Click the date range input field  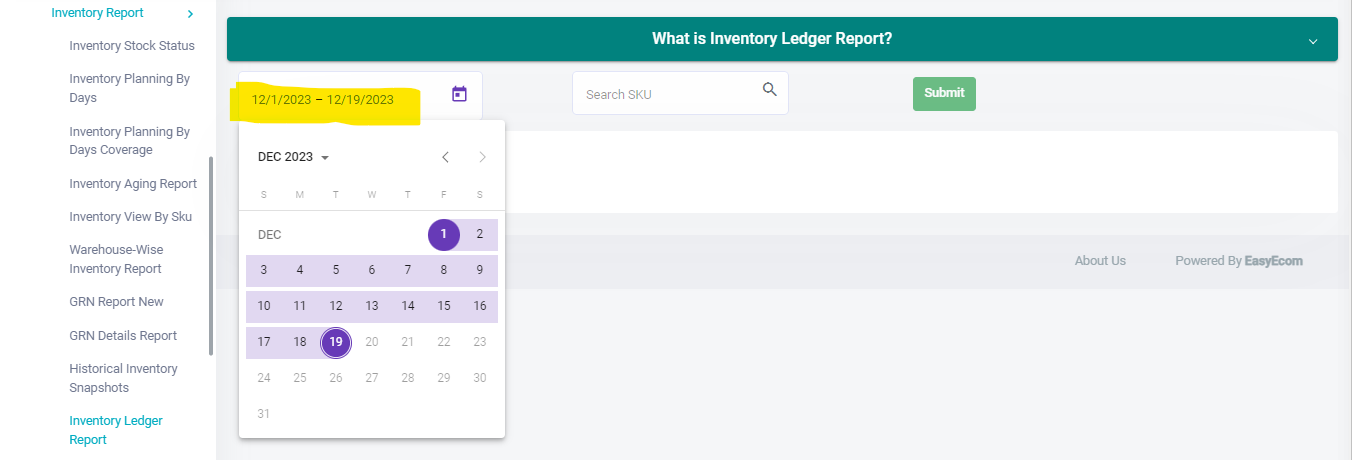[x=360, y=95]
